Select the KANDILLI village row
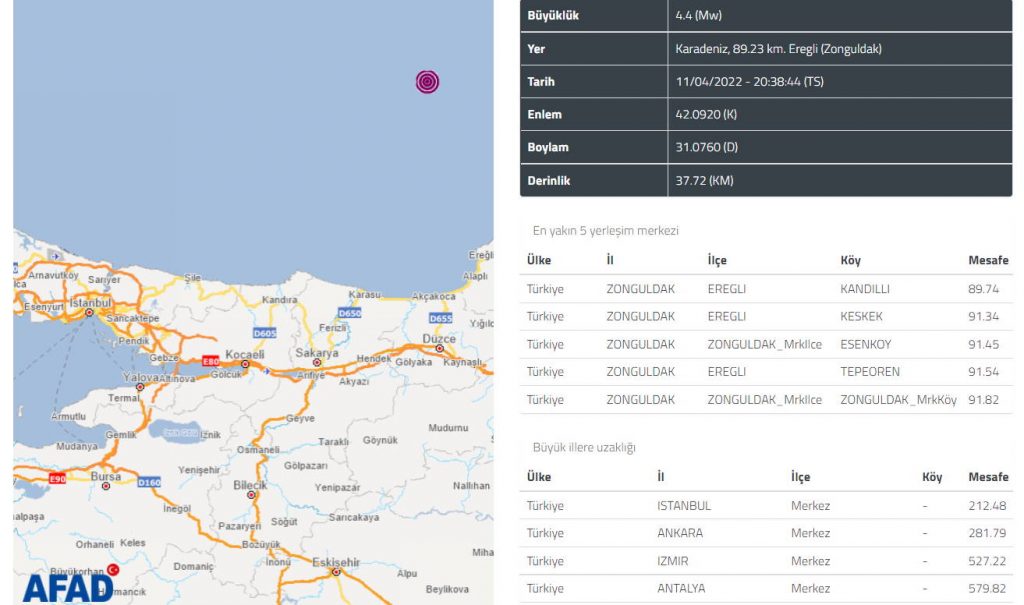 coord(766,289)
